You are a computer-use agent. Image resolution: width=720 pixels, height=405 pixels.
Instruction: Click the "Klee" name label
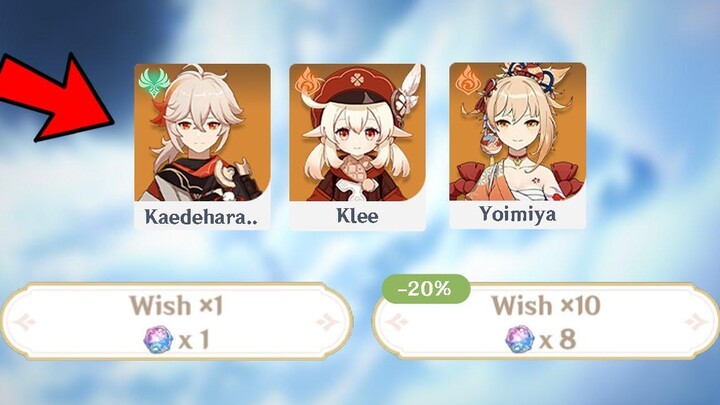pyautogui.click(x=357, y=216)
